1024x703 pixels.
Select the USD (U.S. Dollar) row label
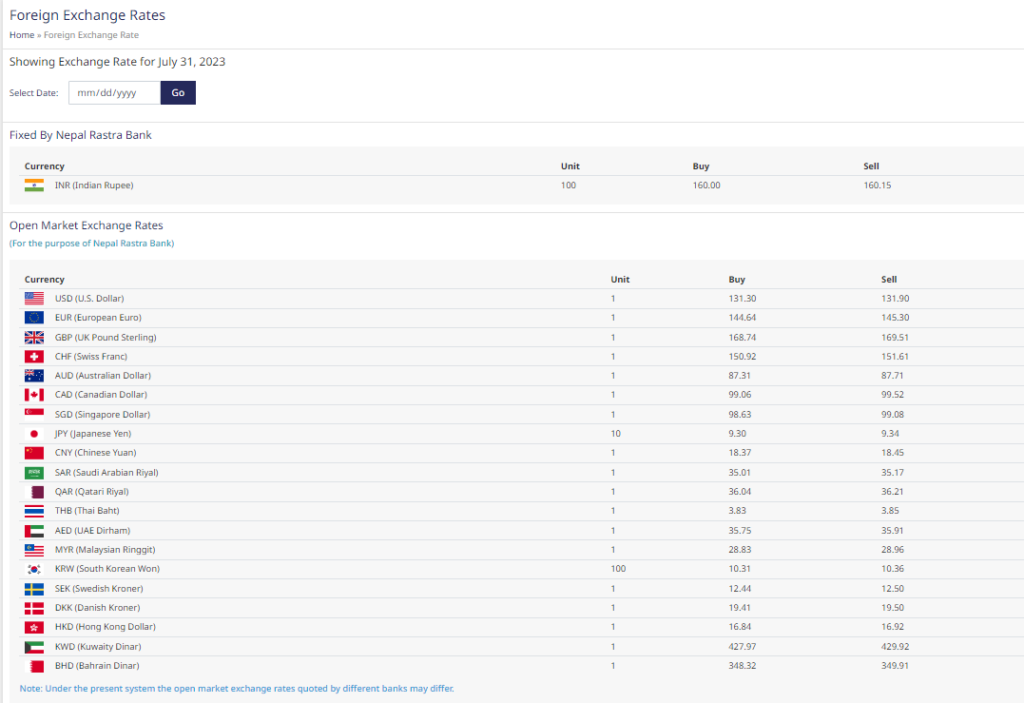89,299
